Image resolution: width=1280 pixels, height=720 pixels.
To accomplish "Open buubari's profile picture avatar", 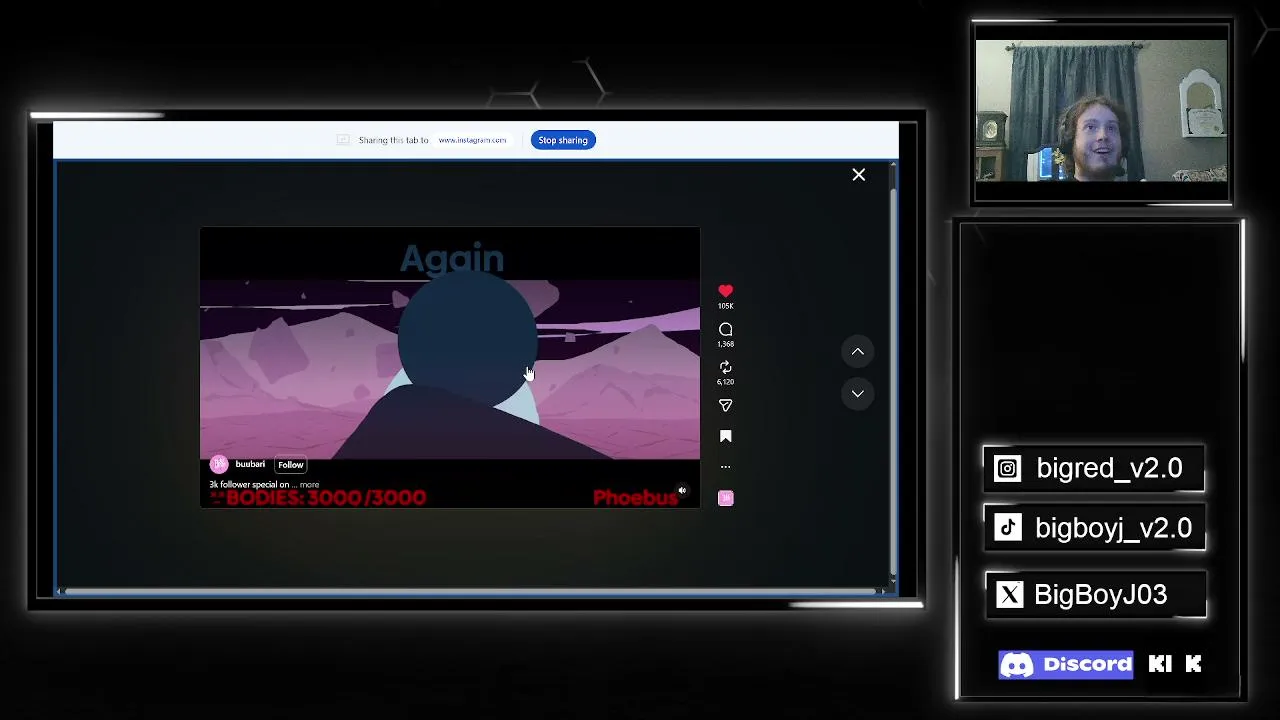I will click(219, 464).
